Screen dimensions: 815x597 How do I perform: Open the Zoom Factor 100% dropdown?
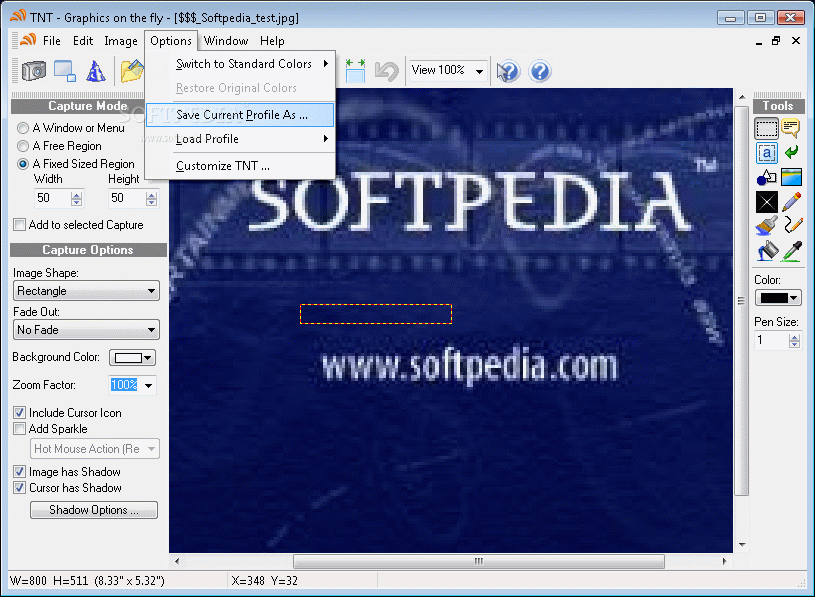[x=149, y=386]
